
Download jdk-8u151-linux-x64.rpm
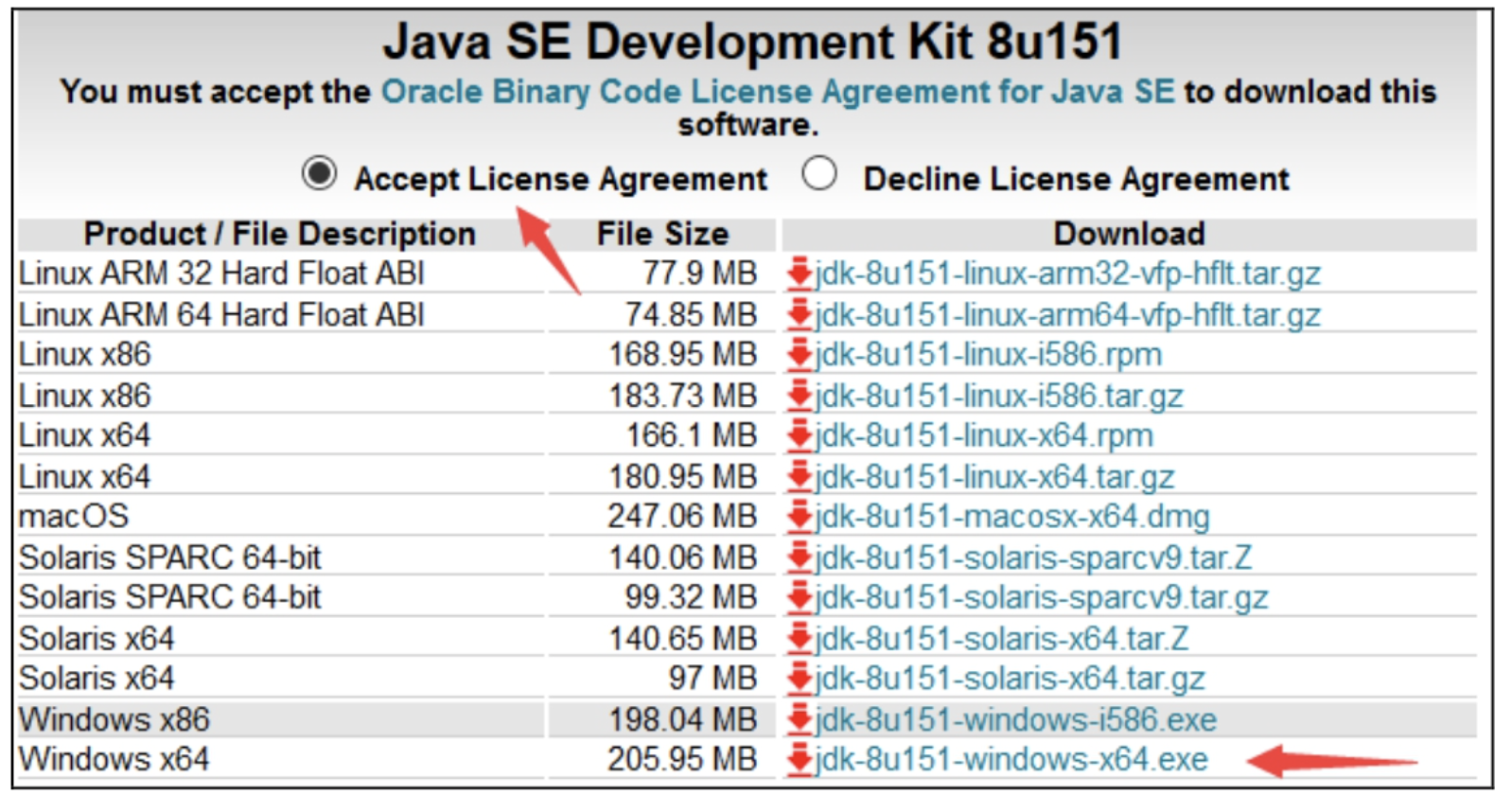984,436
